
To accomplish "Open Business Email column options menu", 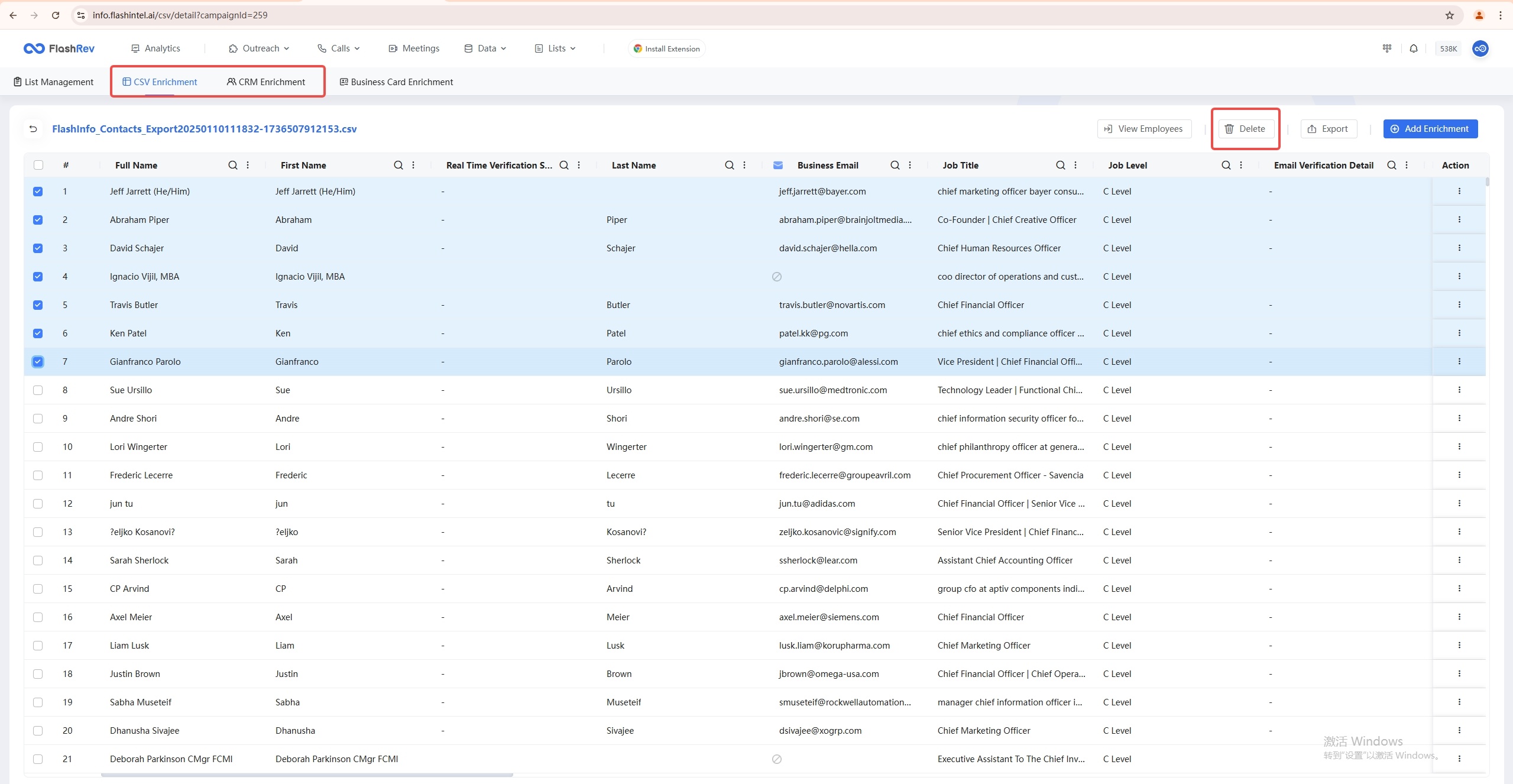I will point(910,166).
